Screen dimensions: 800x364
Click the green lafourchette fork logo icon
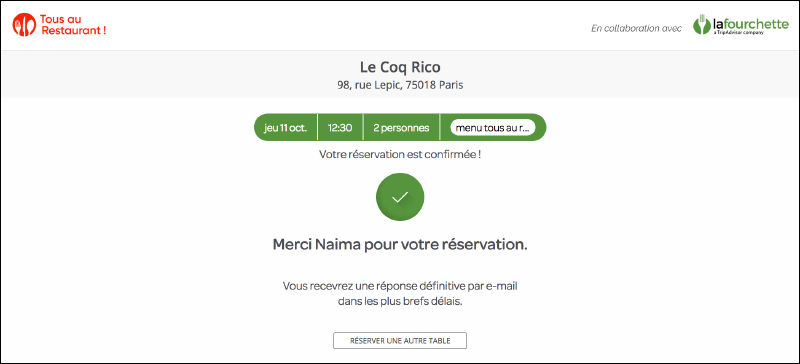click(702, 24)
